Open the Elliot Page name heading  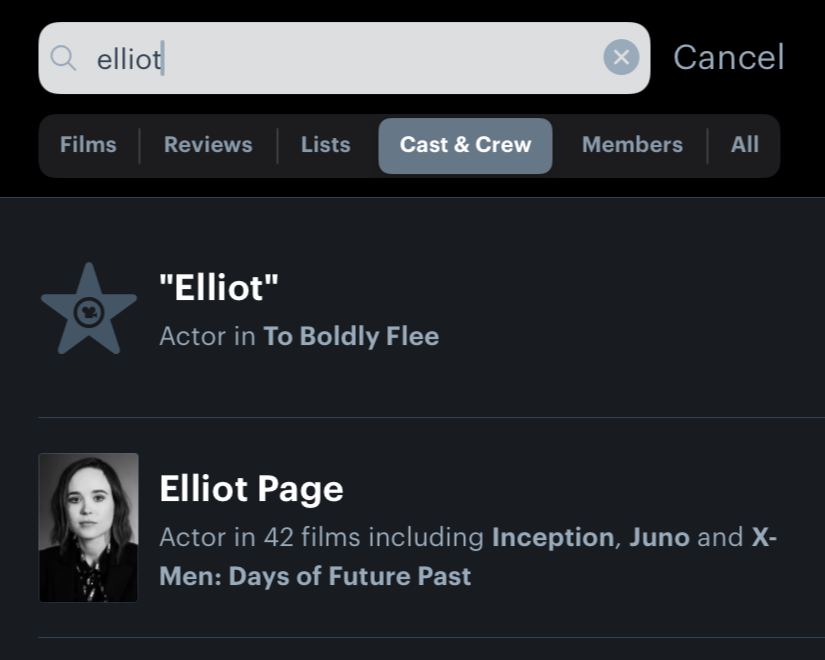point(251,489)
